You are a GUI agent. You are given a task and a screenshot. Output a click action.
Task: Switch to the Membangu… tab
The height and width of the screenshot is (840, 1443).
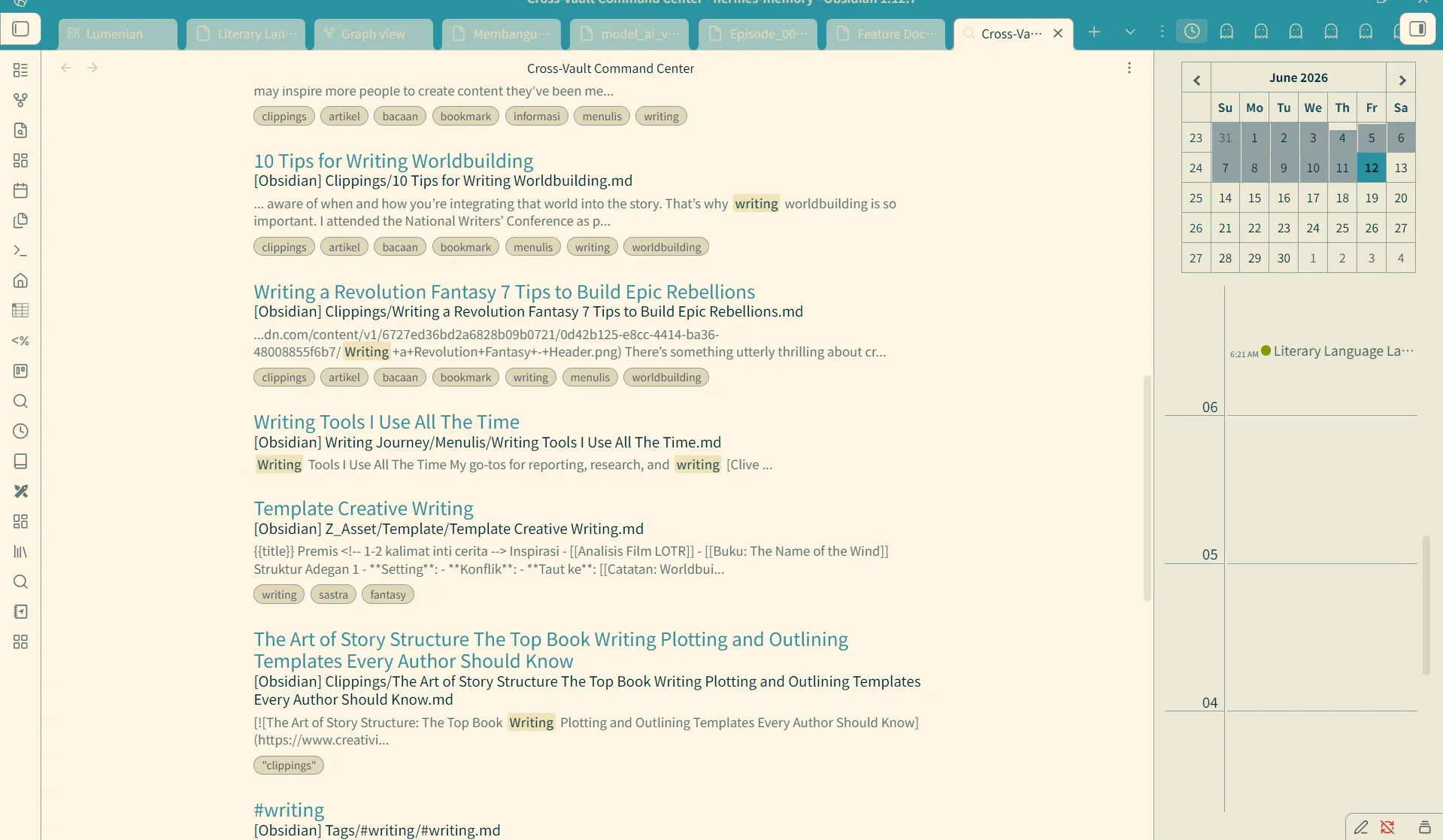pos(502,34)
